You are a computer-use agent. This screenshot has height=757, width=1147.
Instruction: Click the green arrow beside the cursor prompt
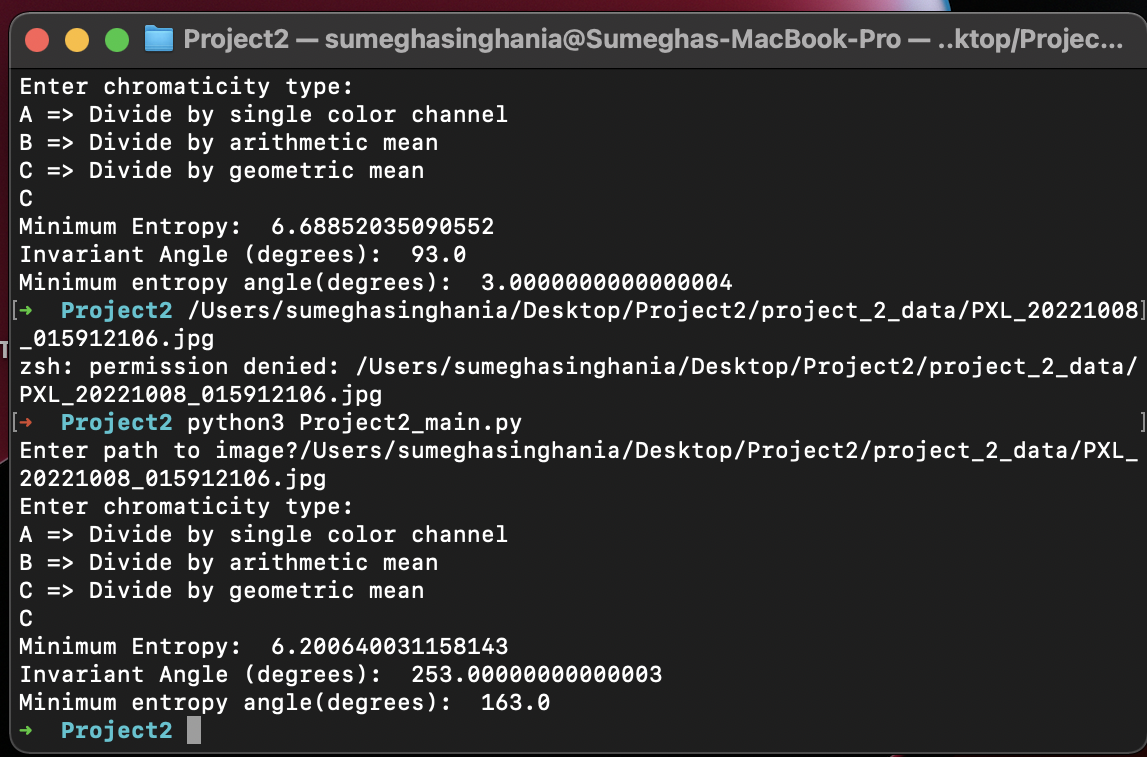click(26, 731)
